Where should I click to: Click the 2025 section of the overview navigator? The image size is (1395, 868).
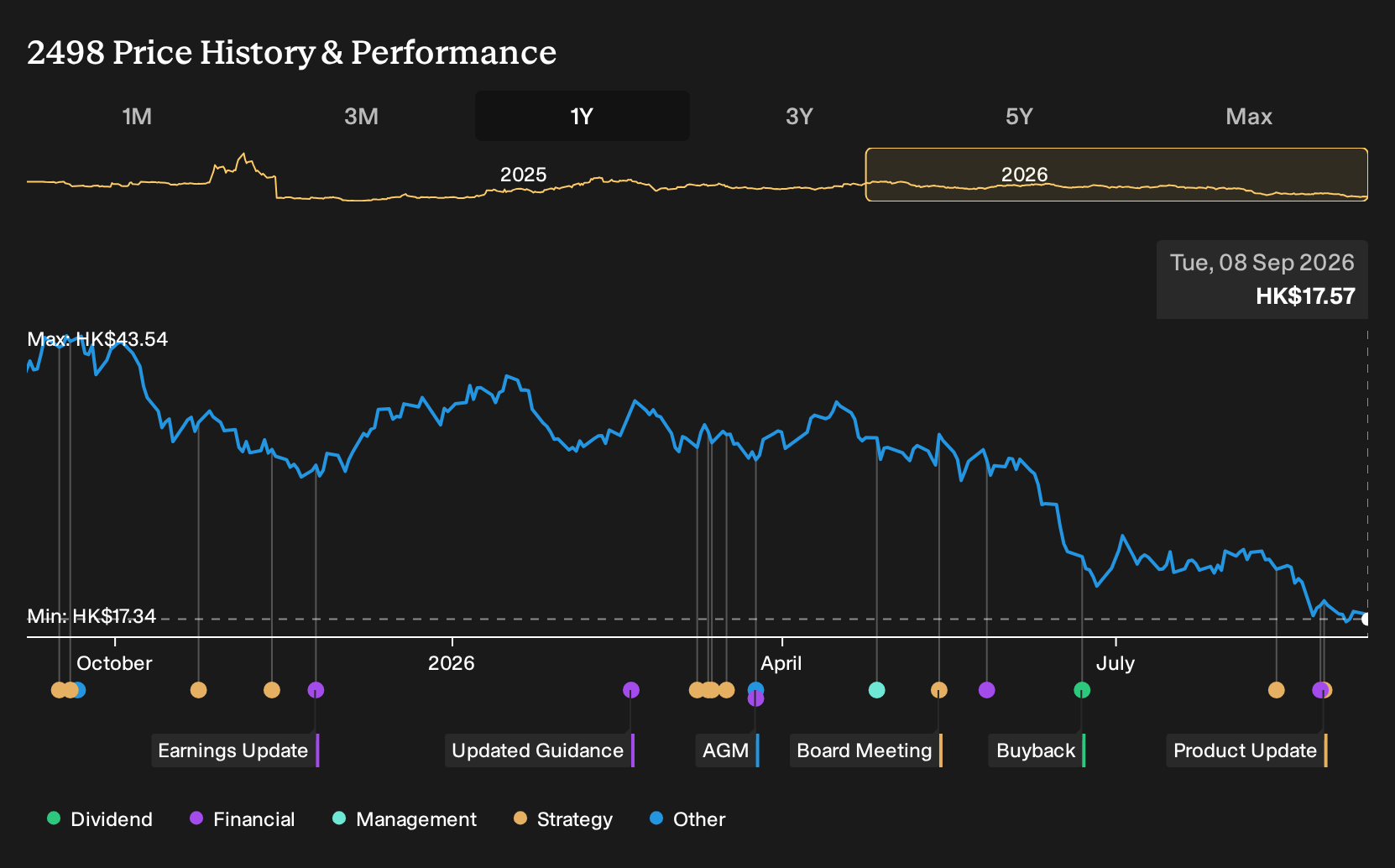(523, 175)
